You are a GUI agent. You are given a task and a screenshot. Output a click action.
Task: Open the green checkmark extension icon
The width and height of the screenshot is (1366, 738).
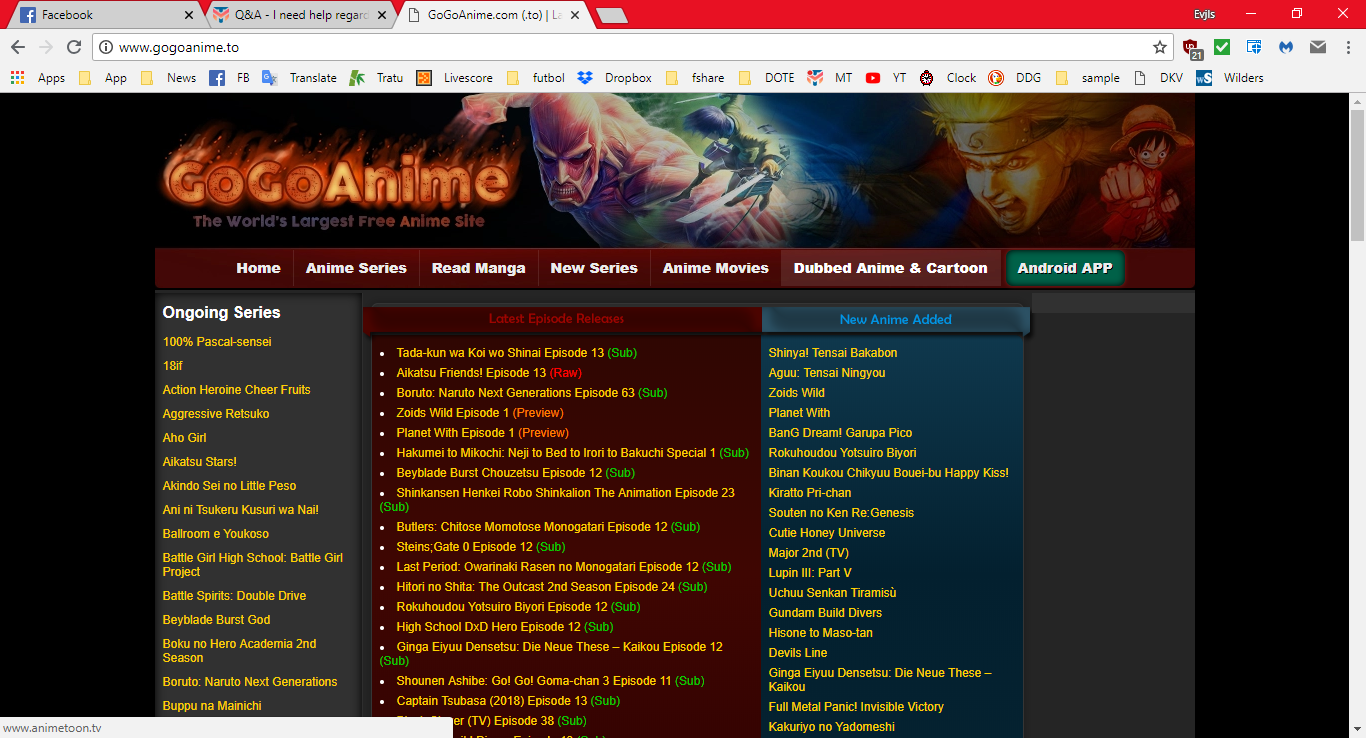click(1222, 47)
